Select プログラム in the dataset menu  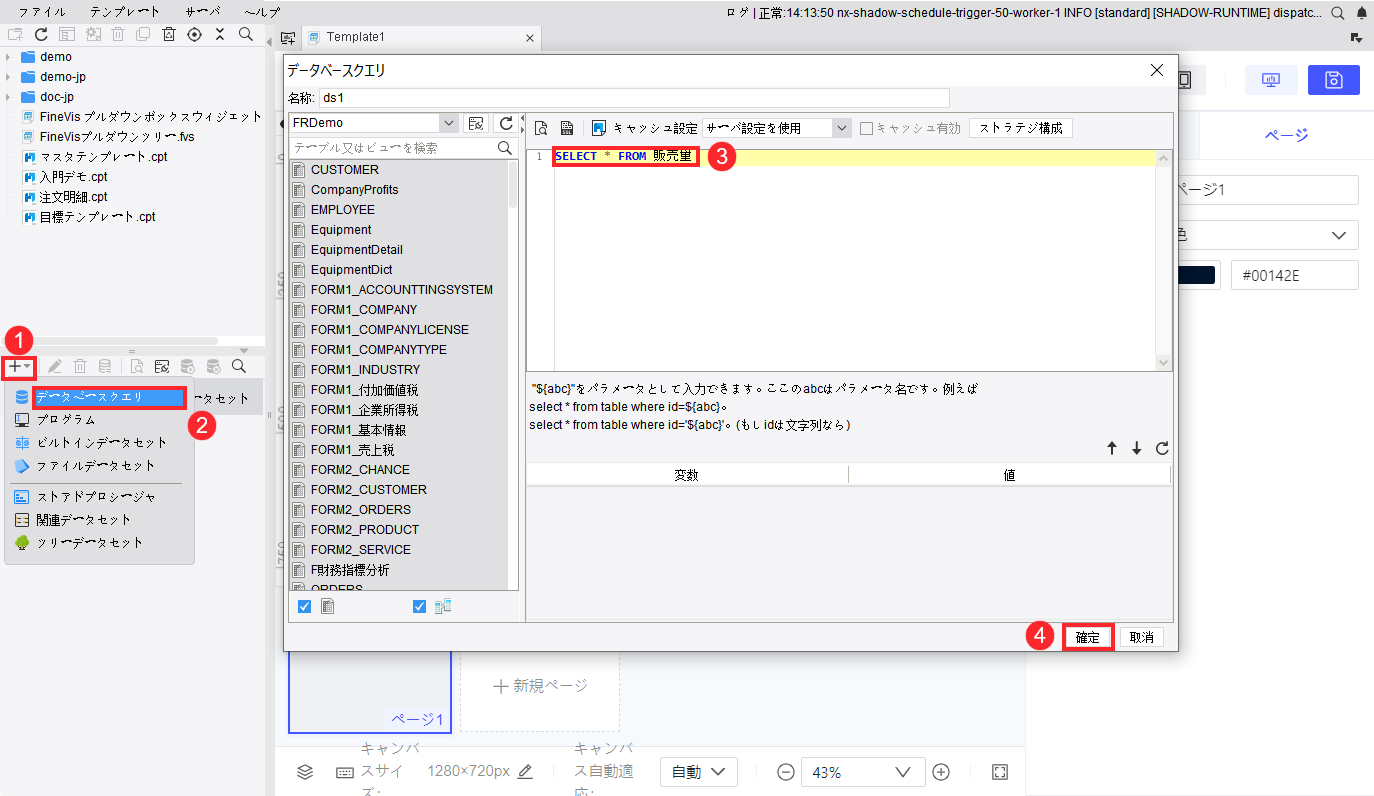click(x=66, y=420)
